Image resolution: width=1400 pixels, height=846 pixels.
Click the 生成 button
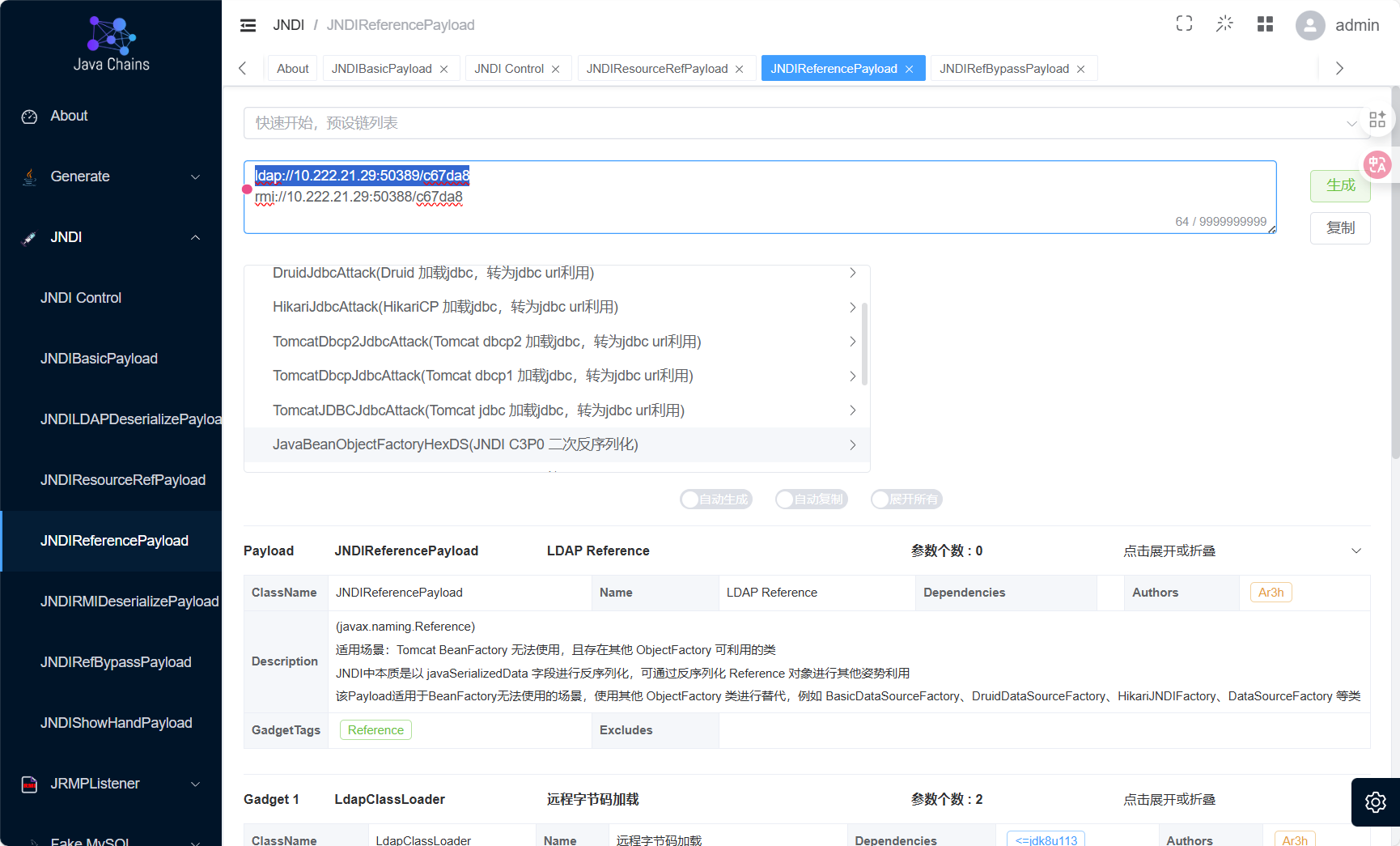(1339, 185)
